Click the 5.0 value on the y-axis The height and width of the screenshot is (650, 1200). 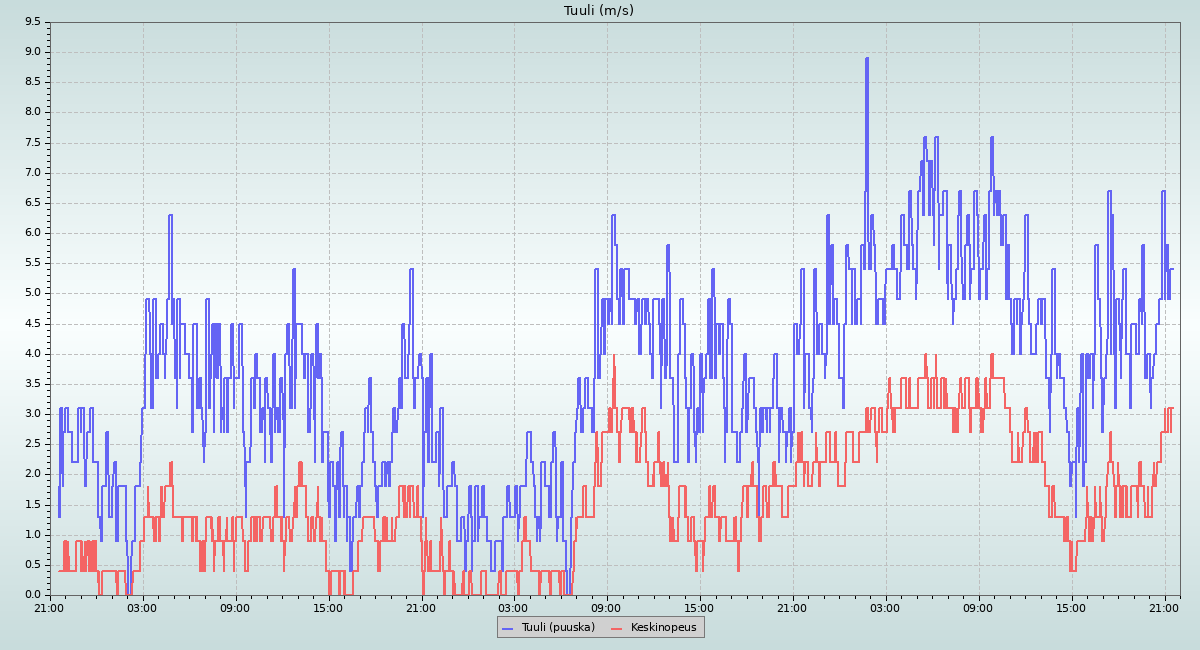point(32,293)
